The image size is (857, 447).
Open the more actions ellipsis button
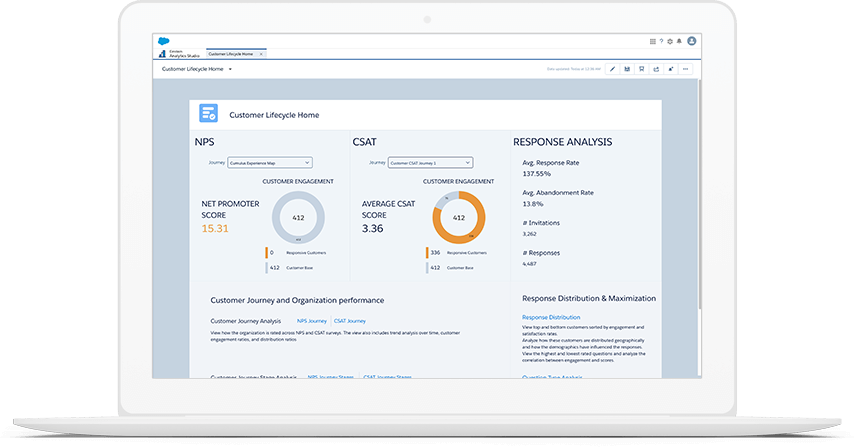pos(685,69)
